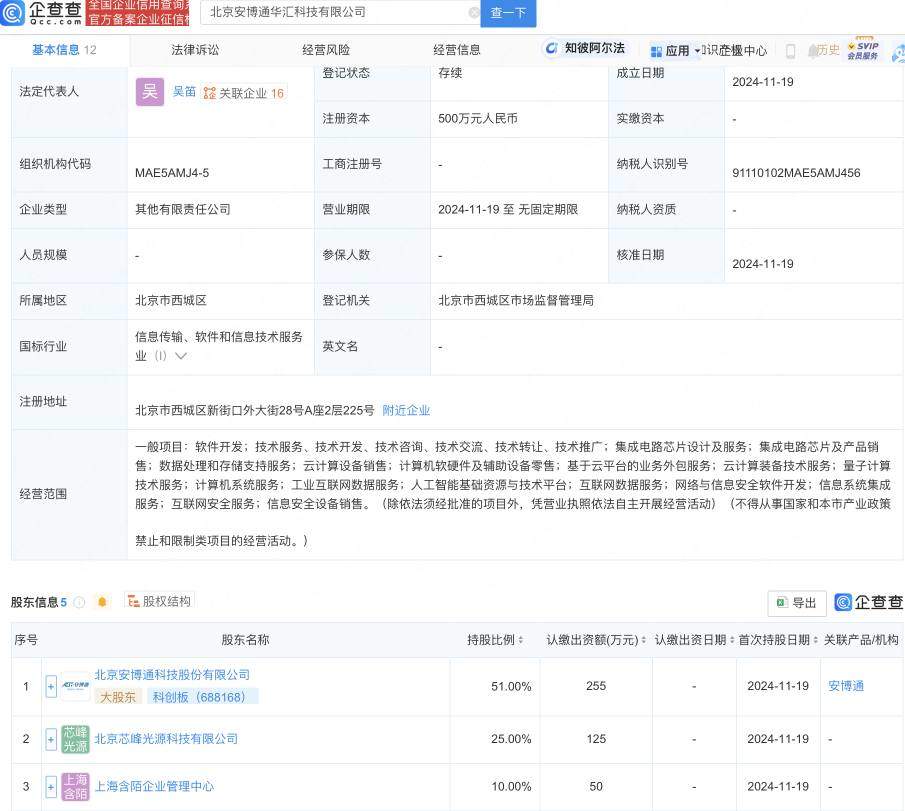Image resolution: width=905 pixels, height=811 pixels.
Task: Click the 查一下 search button
Action: pos(510,13)
